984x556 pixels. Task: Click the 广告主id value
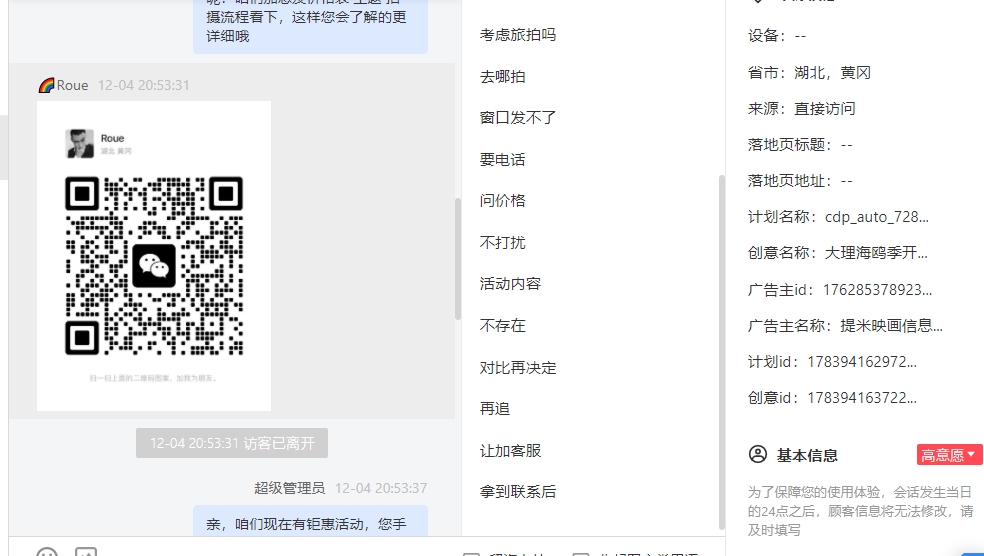pyautogui.click(x=877, y=290)
